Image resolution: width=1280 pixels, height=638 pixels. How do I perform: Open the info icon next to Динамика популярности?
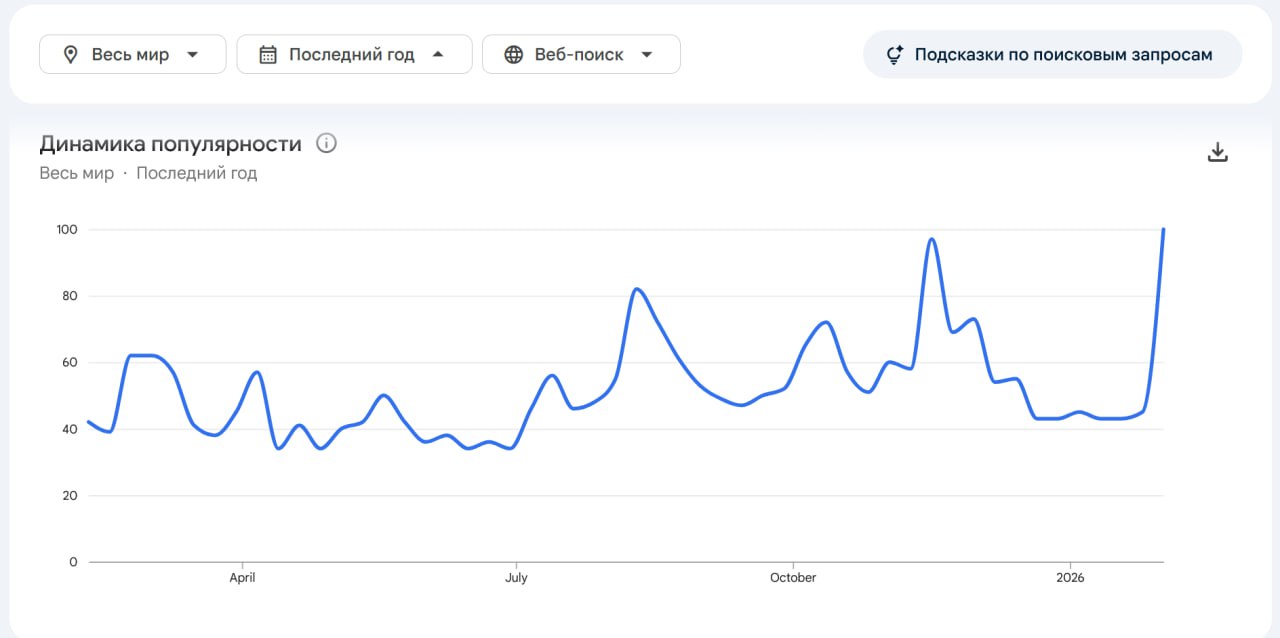pos(326,143)
